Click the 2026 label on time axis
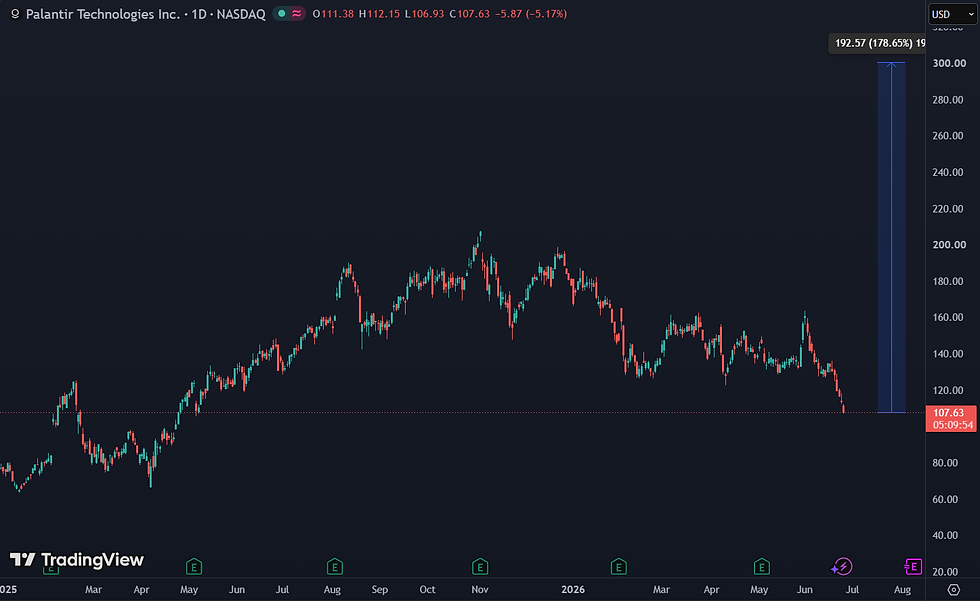This screenshot has height=601, width=980. 573,590
